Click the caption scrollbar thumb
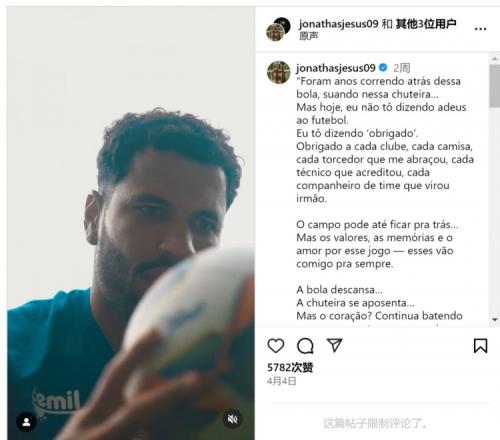This screenshot has height=440, width=500. (x=495, y=85)
